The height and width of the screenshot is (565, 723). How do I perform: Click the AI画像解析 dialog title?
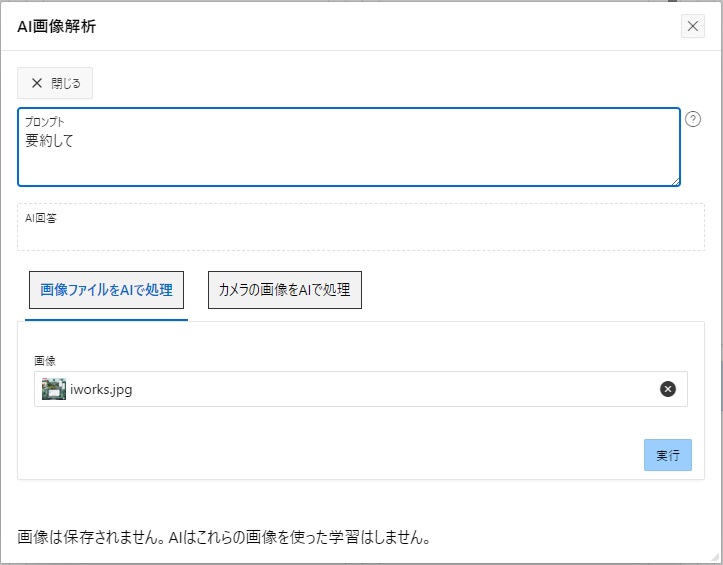pos(57,27)
